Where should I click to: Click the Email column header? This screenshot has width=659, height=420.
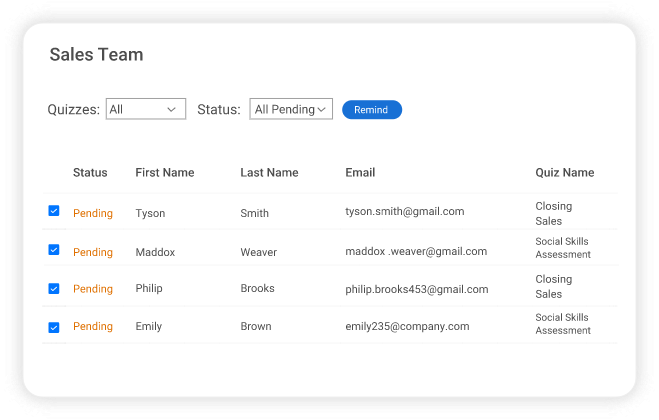[360, 173]
